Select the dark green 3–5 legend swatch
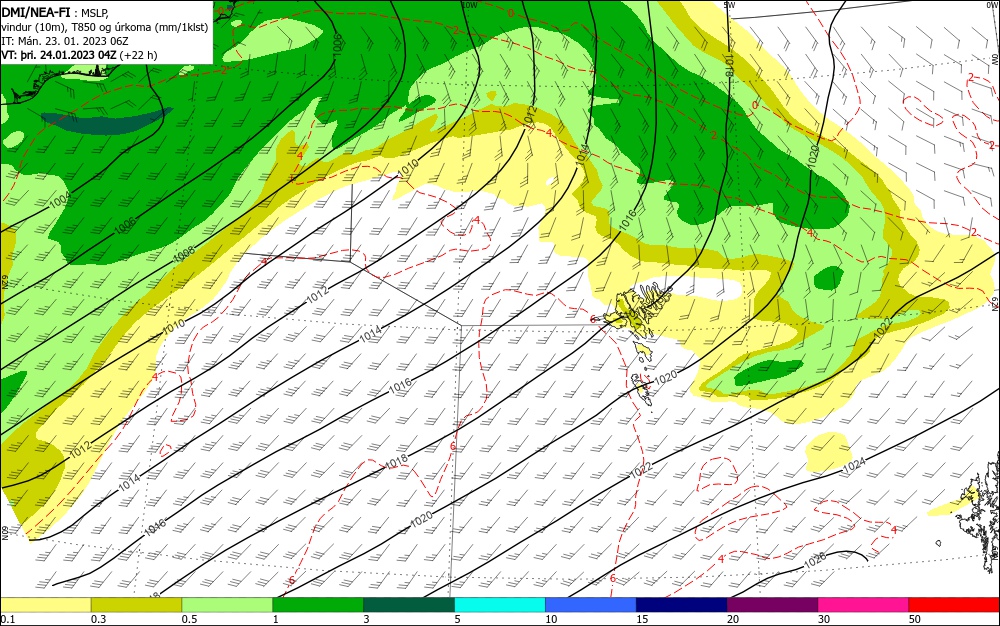 (409, 605)
